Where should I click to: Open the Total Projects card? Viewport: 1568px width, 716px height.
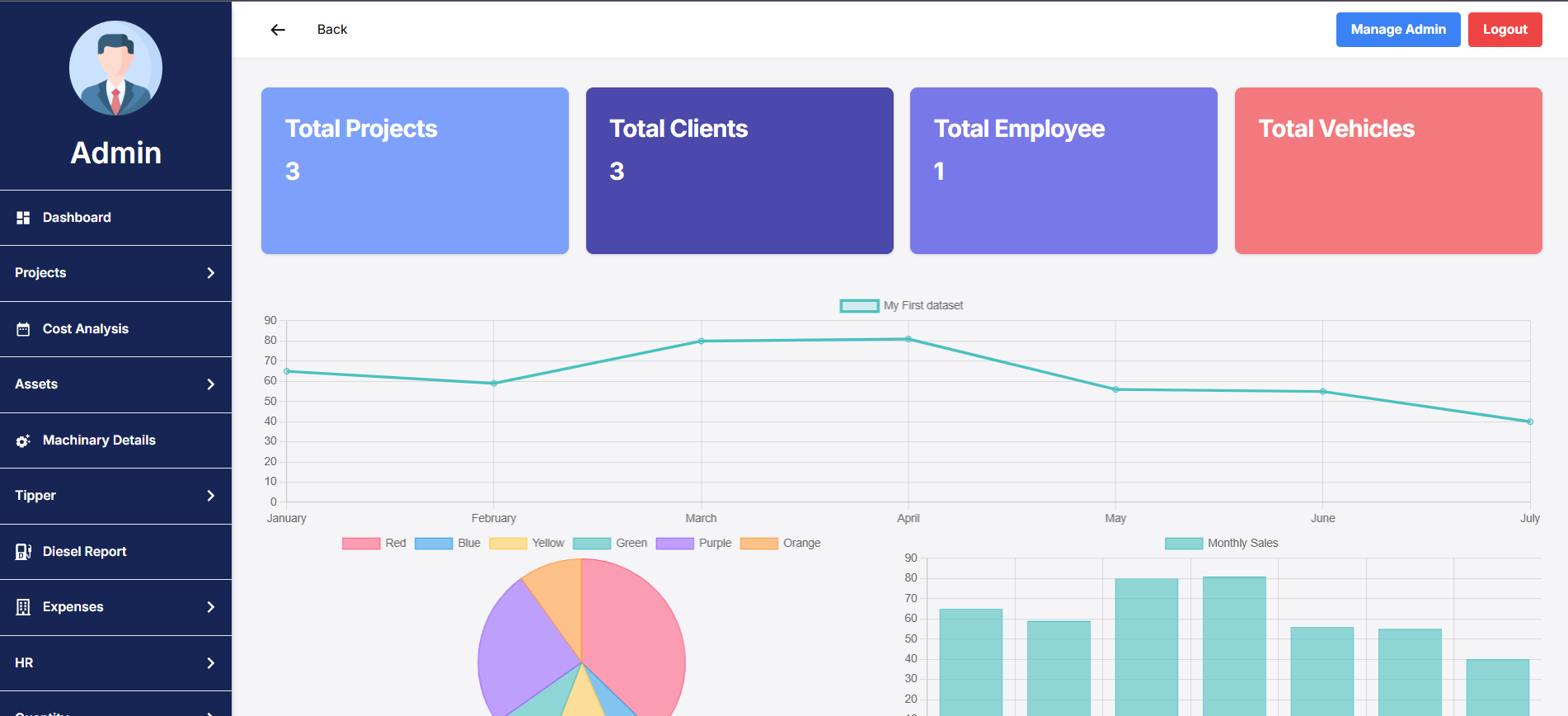[415, 171]
